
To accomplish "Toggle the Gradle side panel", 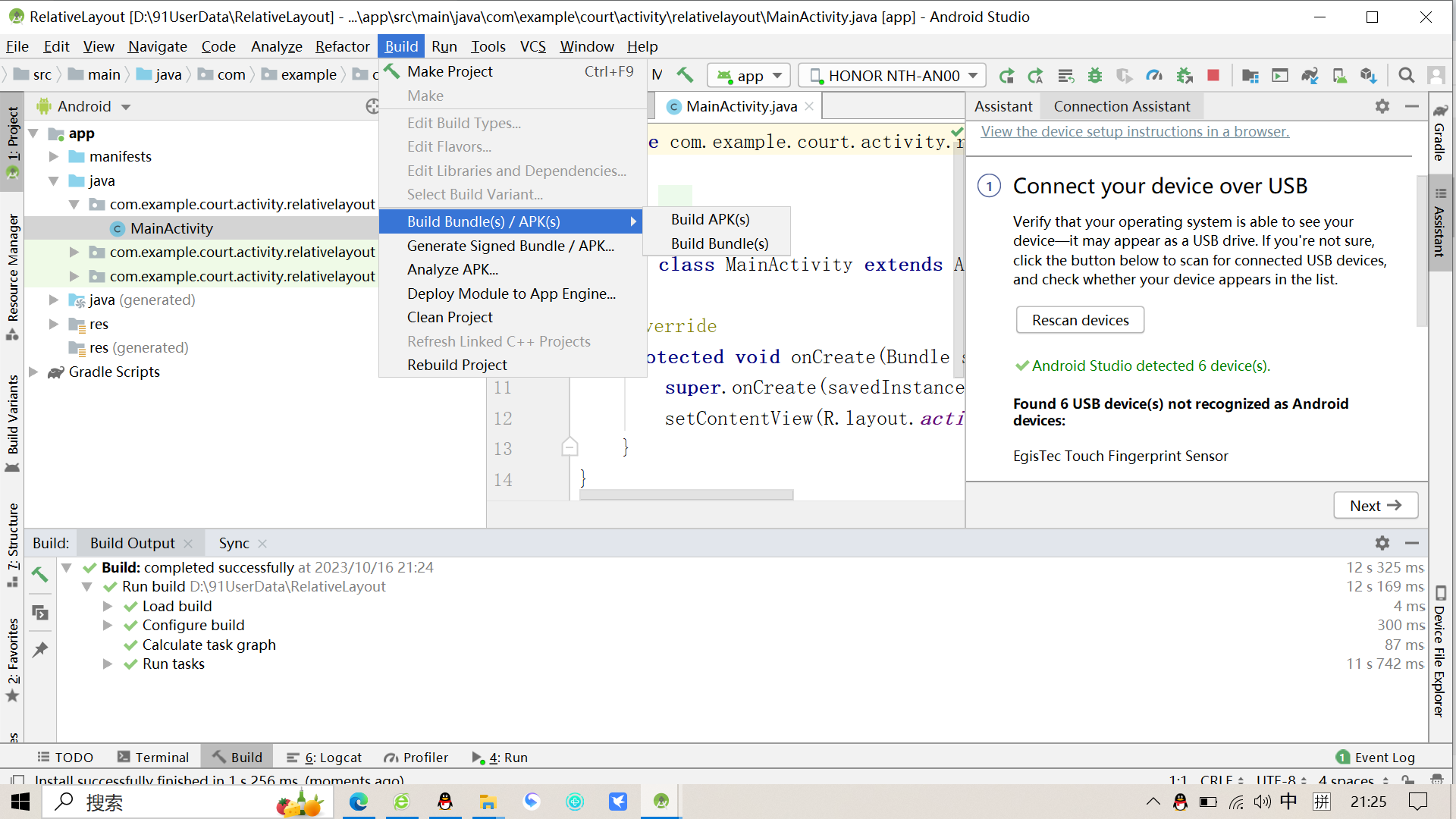I will click(1439, 133).
